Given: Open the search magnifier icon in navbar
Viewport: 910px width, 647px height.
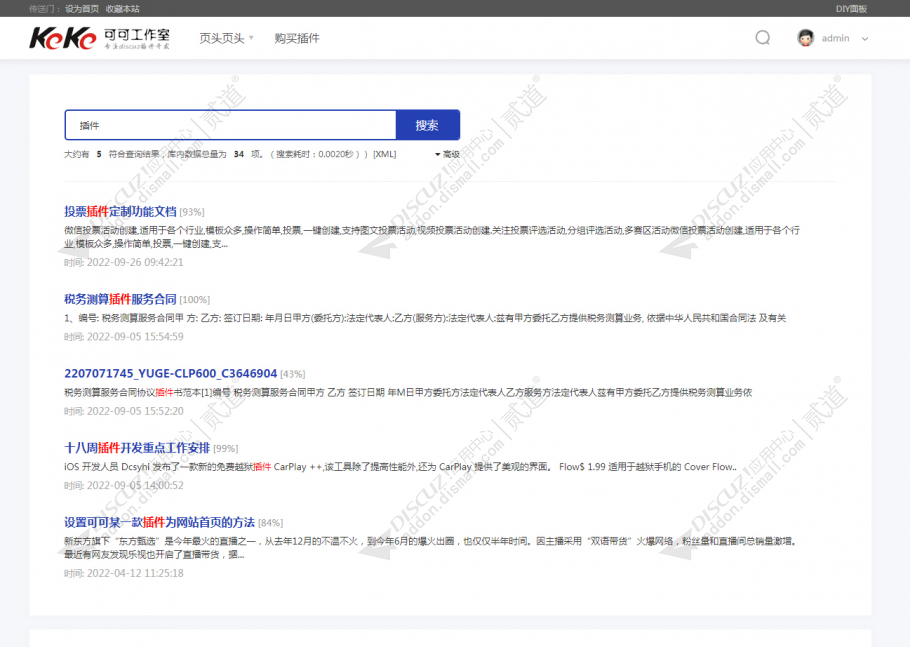Looking at the screenshot, I should (x=762, y=37).
